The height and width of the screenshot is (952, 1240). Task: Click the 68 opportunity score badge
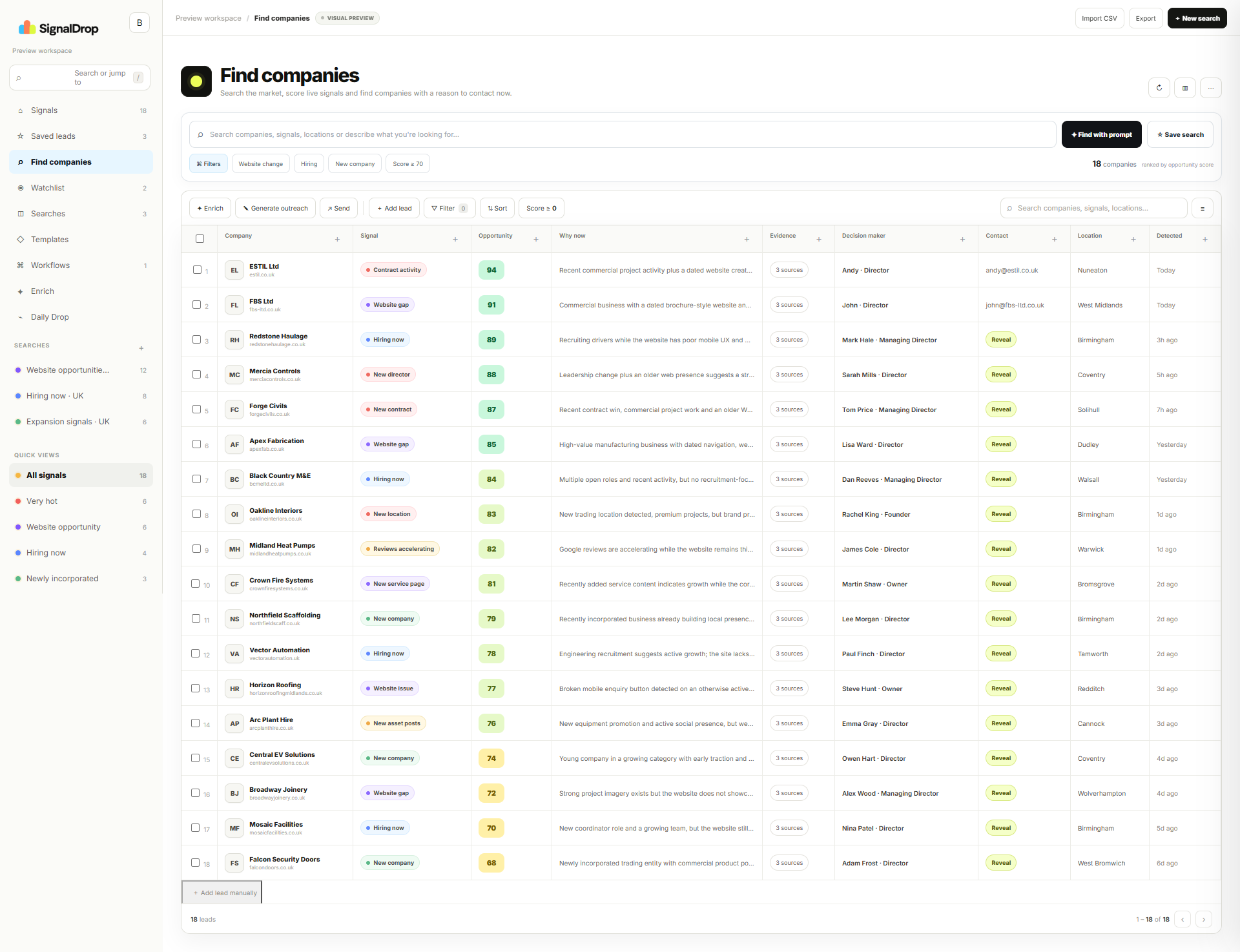click(491, 863)
